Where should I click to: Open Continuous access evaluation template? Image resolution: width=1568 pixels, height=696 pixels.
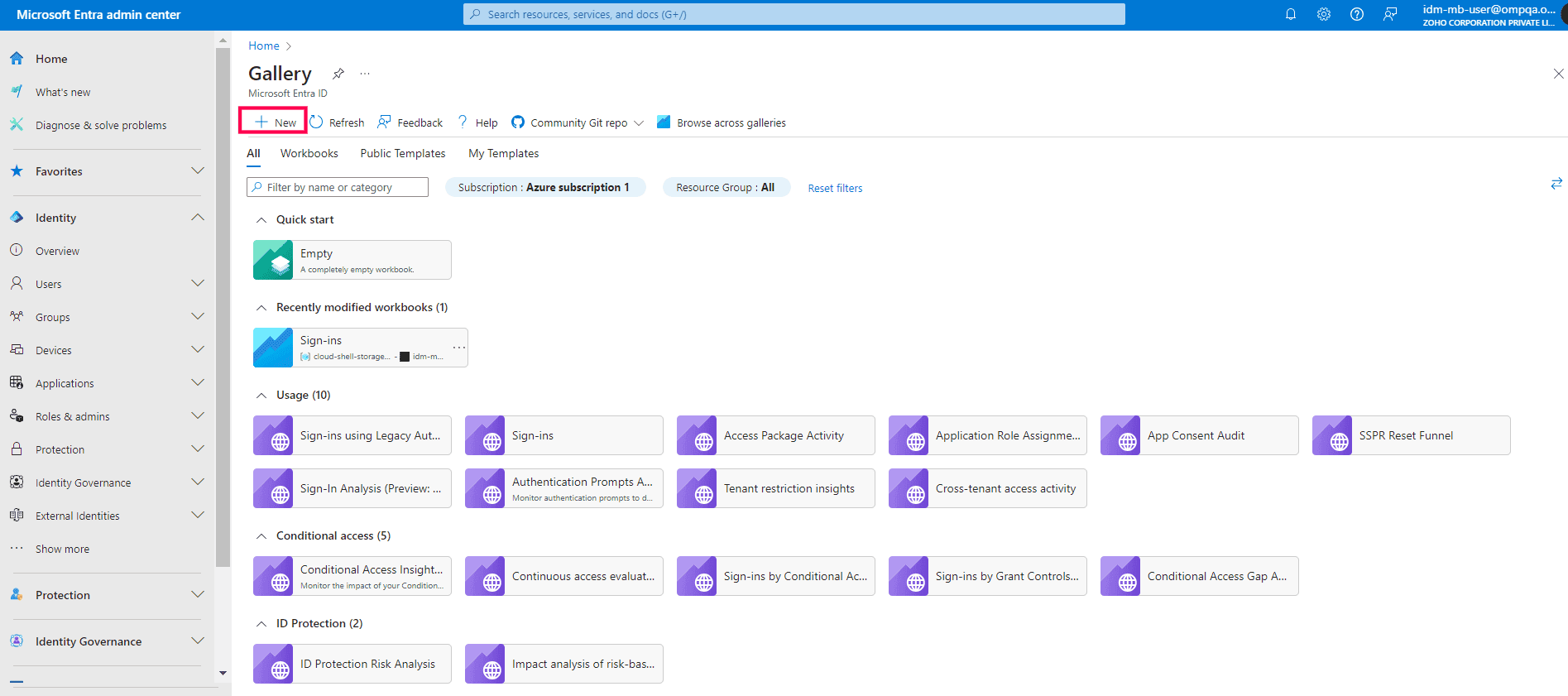pyautogui.click(x=564, y=576)
